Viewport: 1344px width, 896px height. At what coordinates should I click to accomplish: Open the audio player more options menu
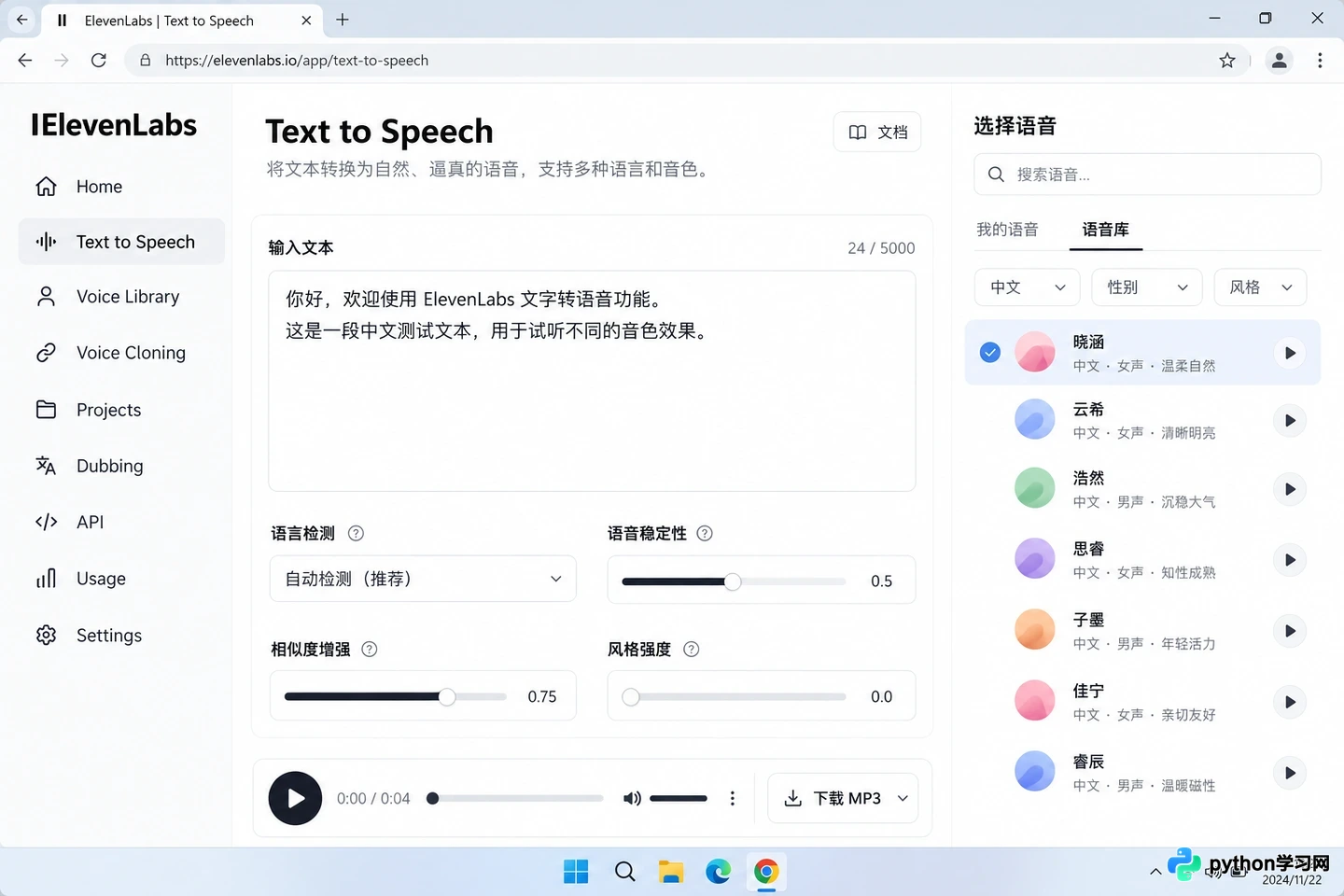(733, 798)
